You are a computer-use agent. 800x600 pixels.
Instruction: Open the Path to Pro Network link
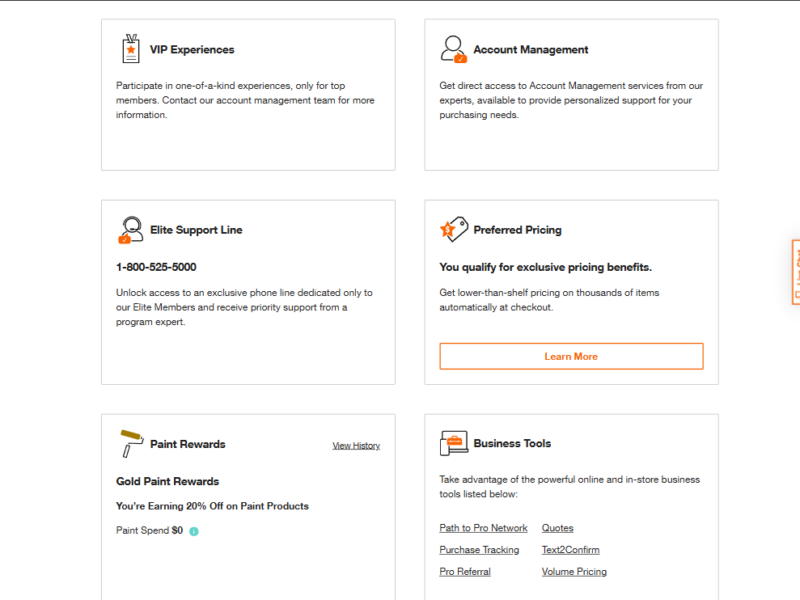483,528
